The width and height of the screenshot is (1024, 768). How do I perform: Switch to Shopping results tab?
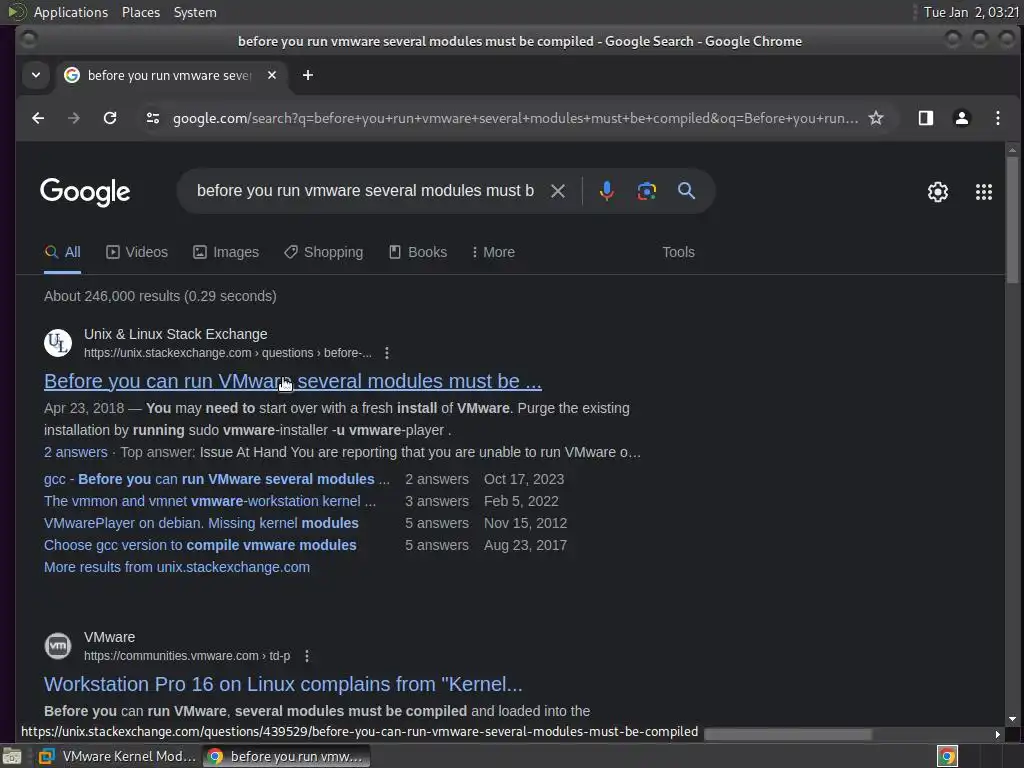(x=324, y=252)
